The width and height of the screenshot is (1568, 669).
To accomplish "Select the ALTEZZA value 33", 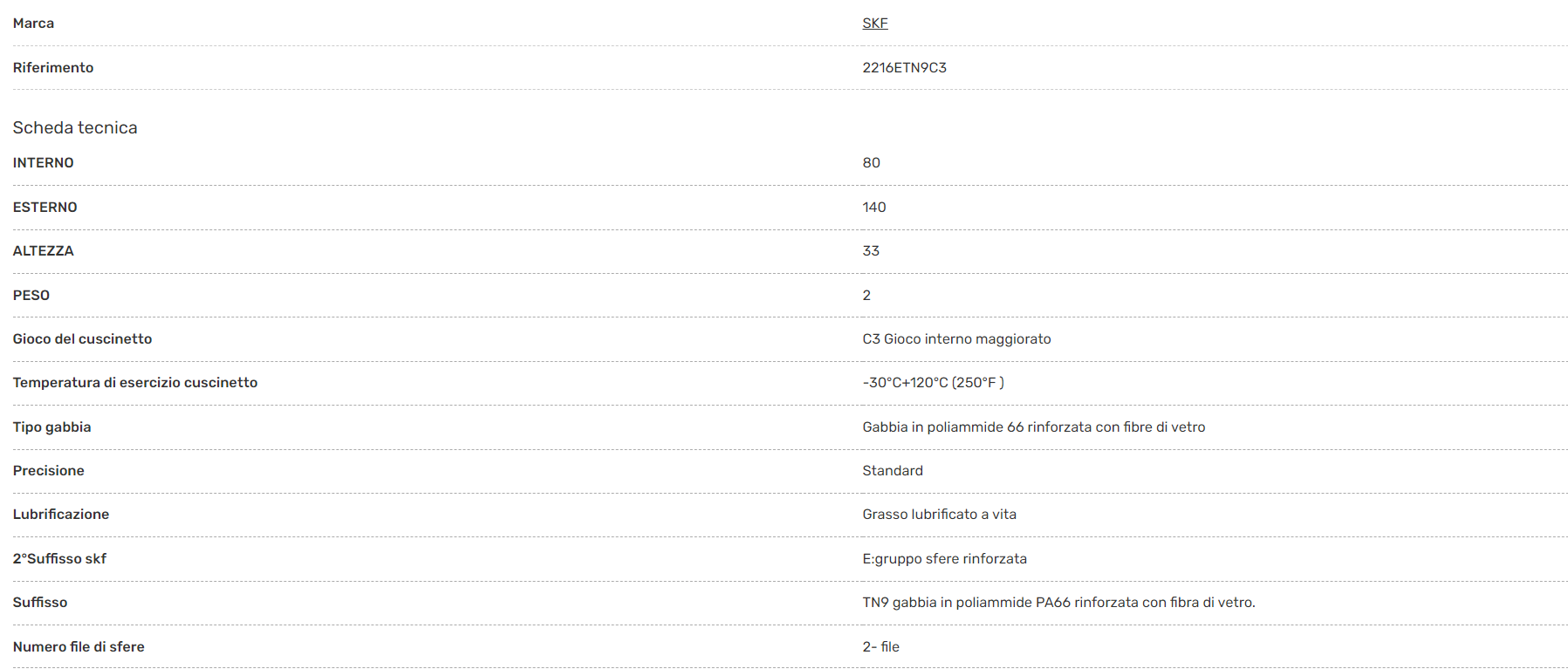I will click(871, 251).
